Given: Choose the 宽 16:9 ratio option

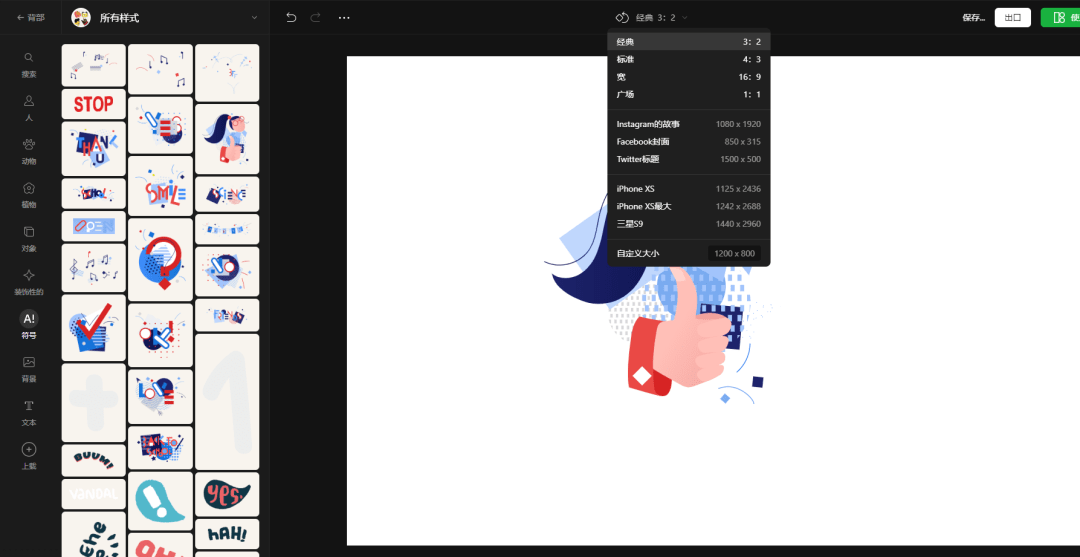Looking at the screenshot, I should (689, 77).
